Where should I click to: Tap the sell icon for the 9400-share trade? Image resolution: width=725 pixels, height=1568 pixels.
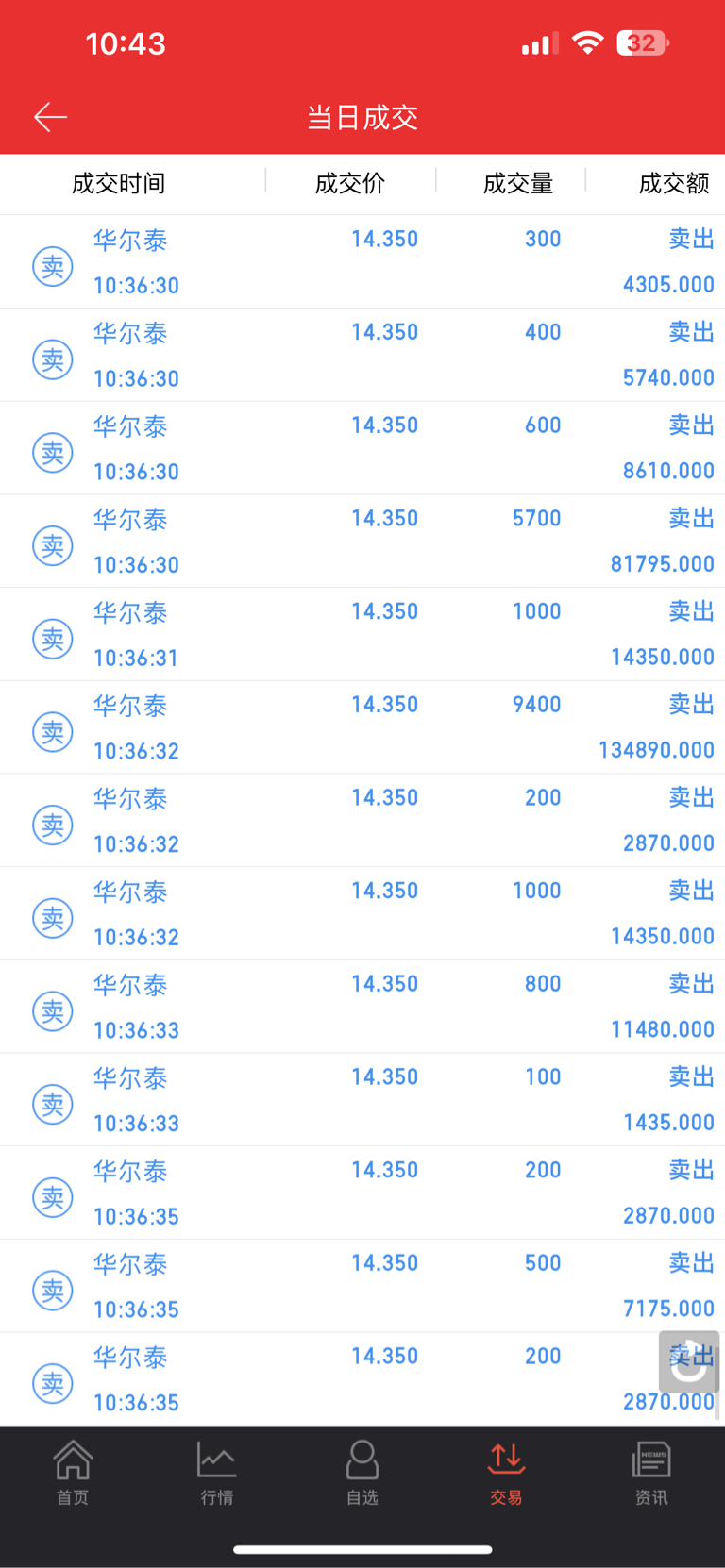click(53, 732)
